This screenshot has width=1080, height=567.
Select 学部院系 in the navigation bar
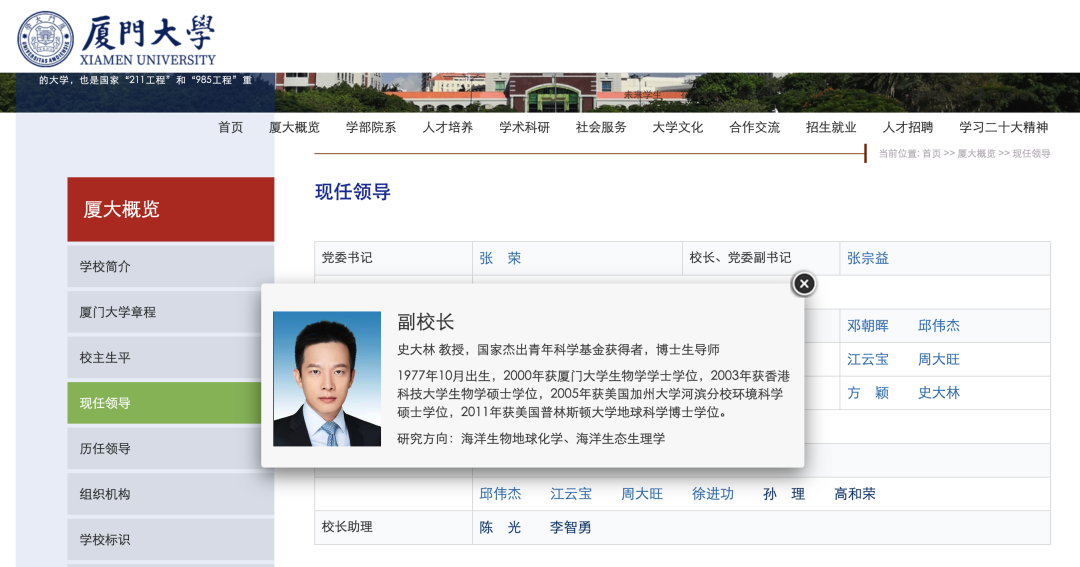371,127
